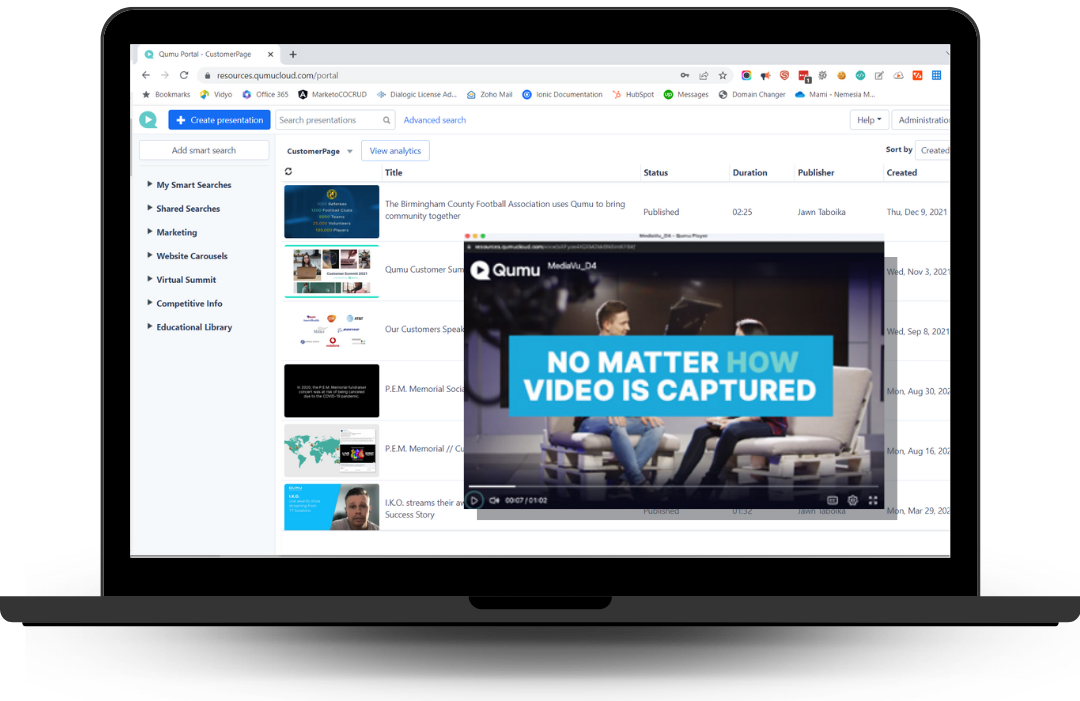This screenshot has height=701, width=1080.
Task: Close the Qumu Portal - CustomerPage tab
Action: (271, 54)
